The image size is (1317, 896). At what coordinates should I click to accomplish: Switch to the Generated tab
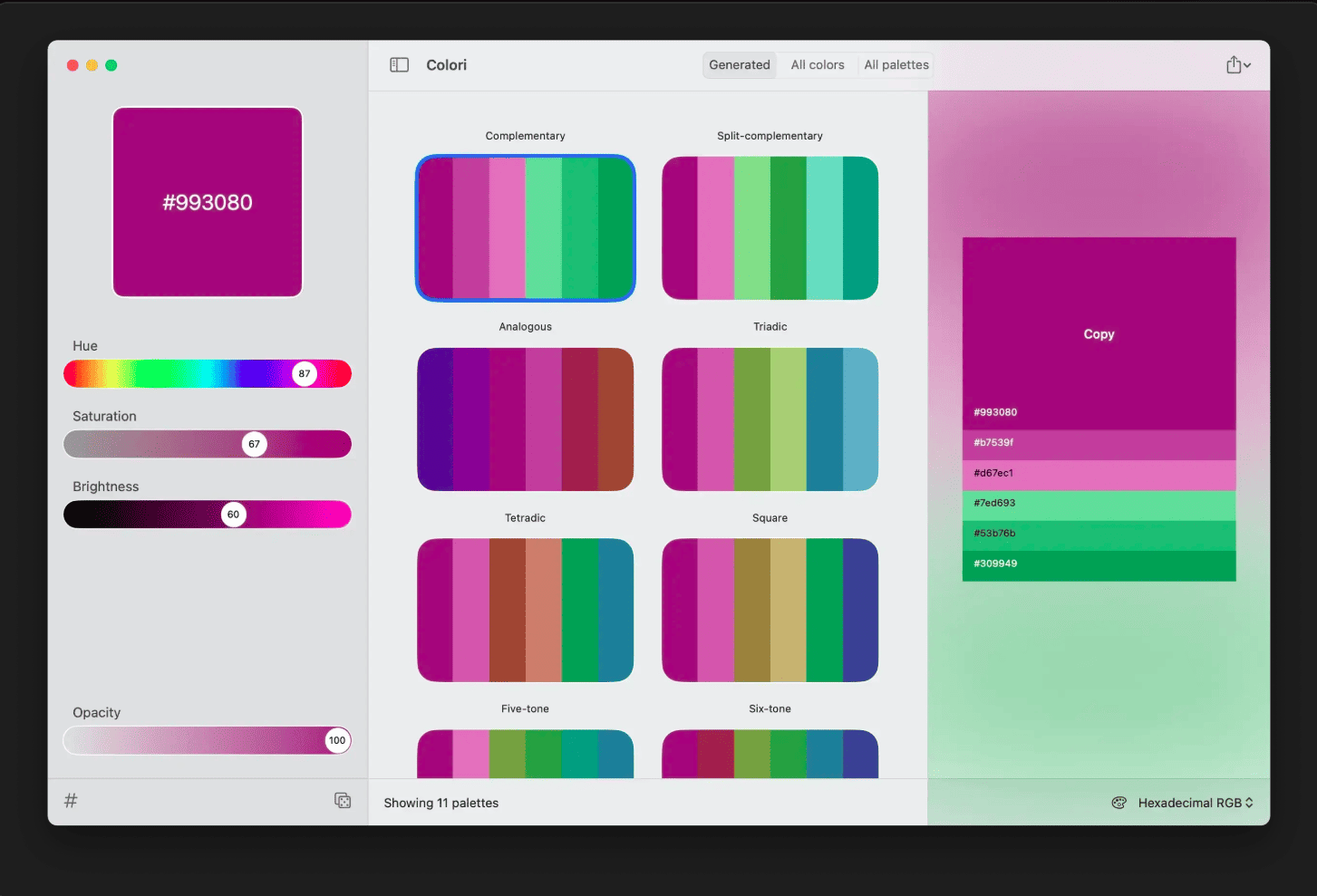[740, 65]
